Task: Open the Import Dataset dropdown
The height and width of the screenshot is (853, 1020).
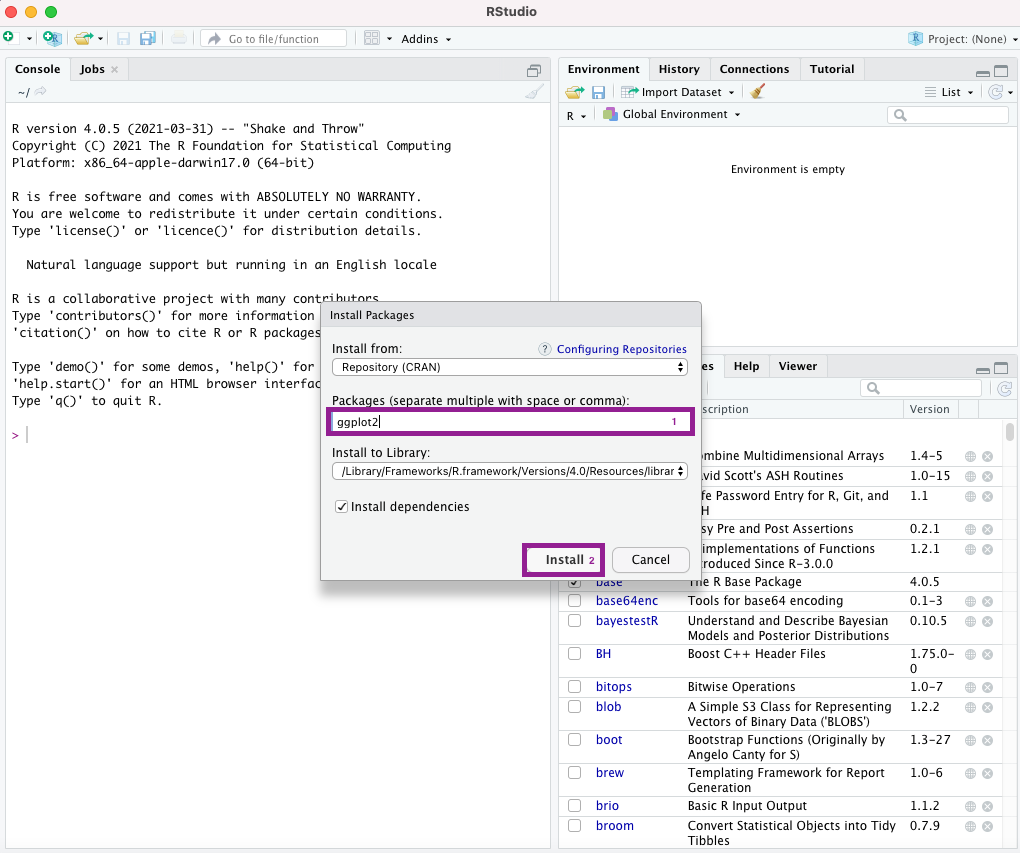Action: 678,92
